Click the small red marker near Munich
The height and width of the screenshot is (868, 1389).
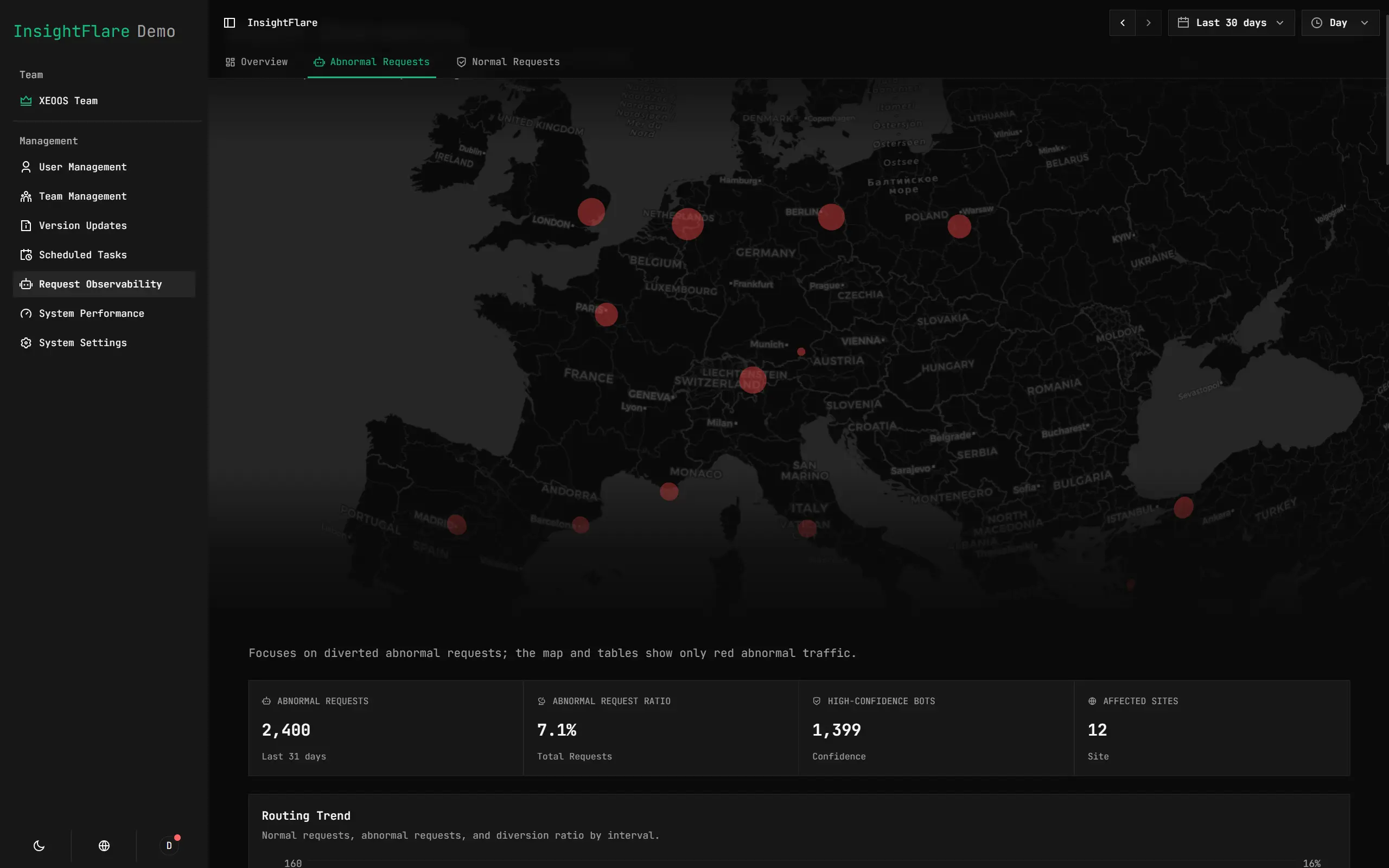801,352
